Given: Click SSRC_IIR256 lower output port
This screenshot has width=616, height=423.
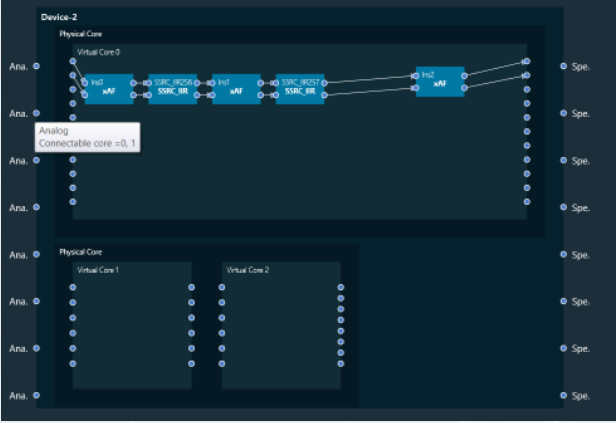Looking at the screenshot, I should [197, 95].
